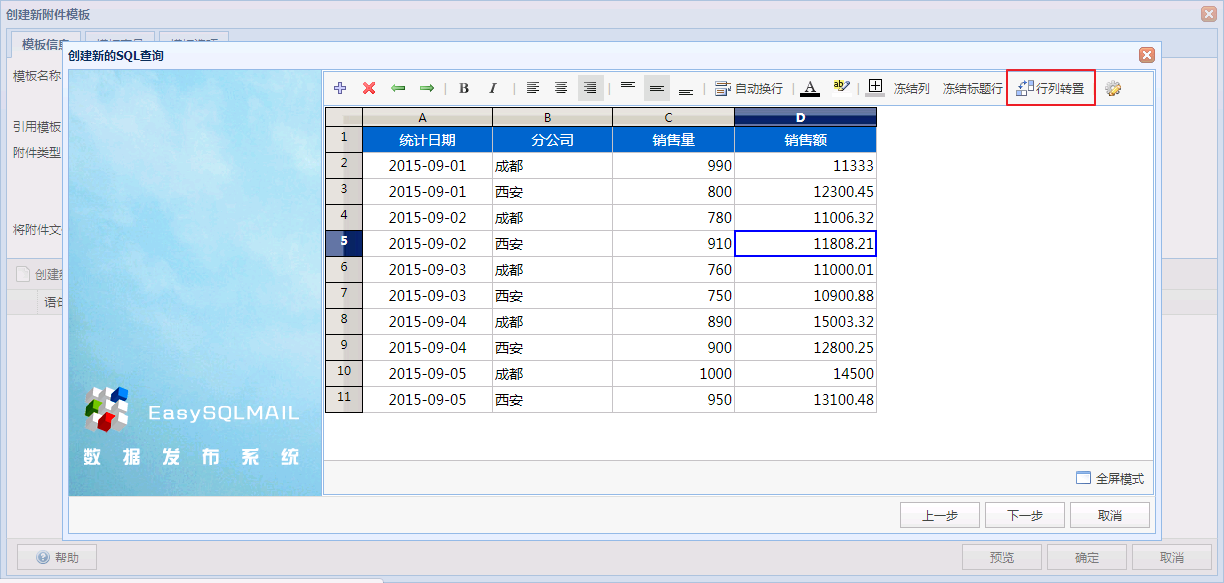The width and height of the screenshot is (1224, 583).
Task: Open the background highlight color tool
Action: (x=841, y=88)
